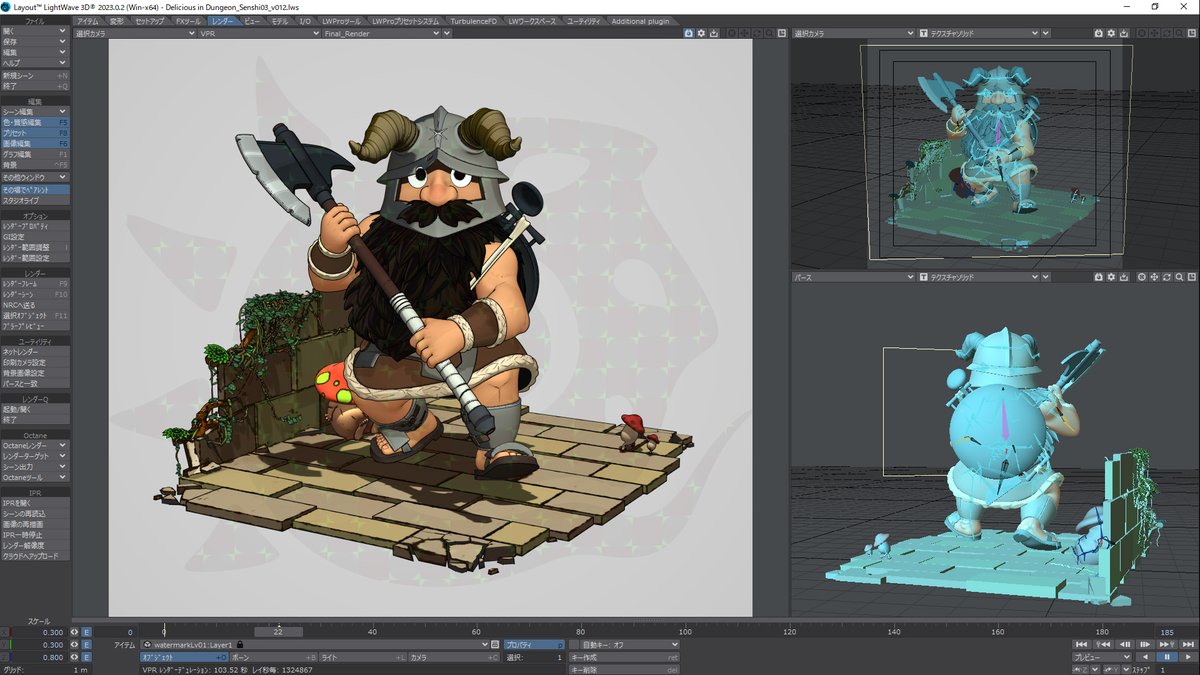Viewport: 1200px width, 675px height.
Task: Click the move-view icon in top-right viewport
Action: point(1155,33)
